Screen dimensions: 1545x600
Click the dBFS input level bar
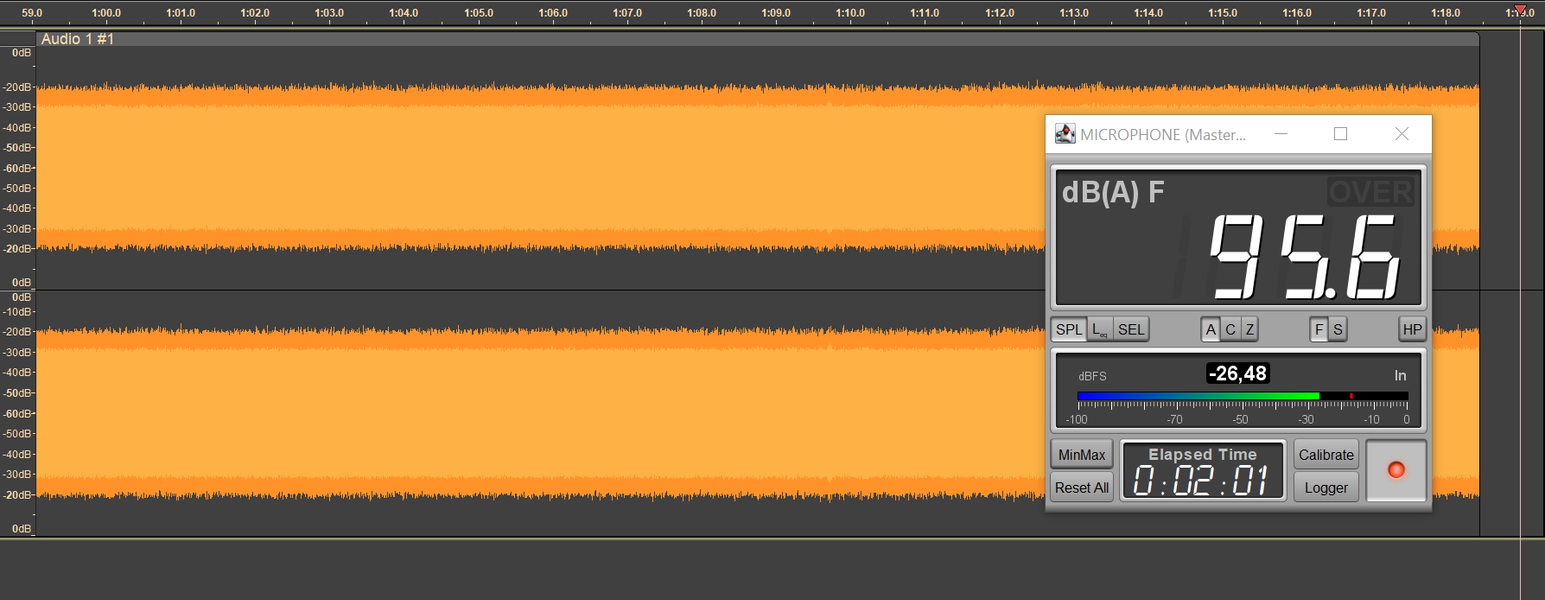click(x=1242, y=396)
